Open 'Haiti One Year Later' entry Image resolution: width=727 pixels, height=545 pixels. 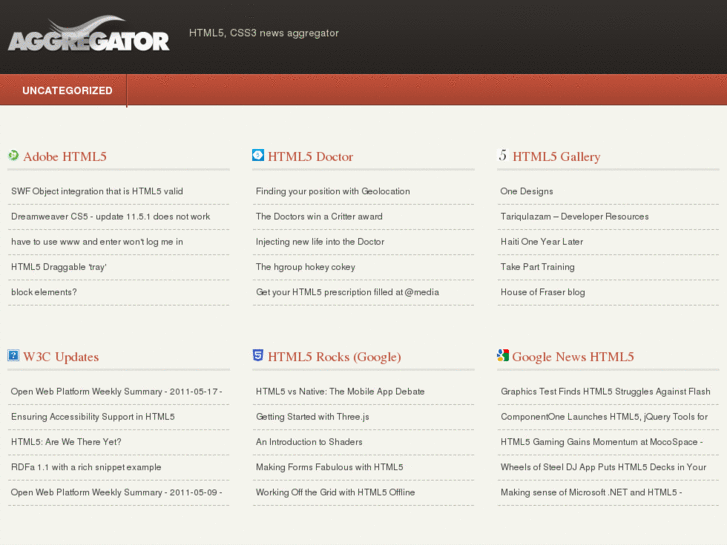click(x=542, y=242)
